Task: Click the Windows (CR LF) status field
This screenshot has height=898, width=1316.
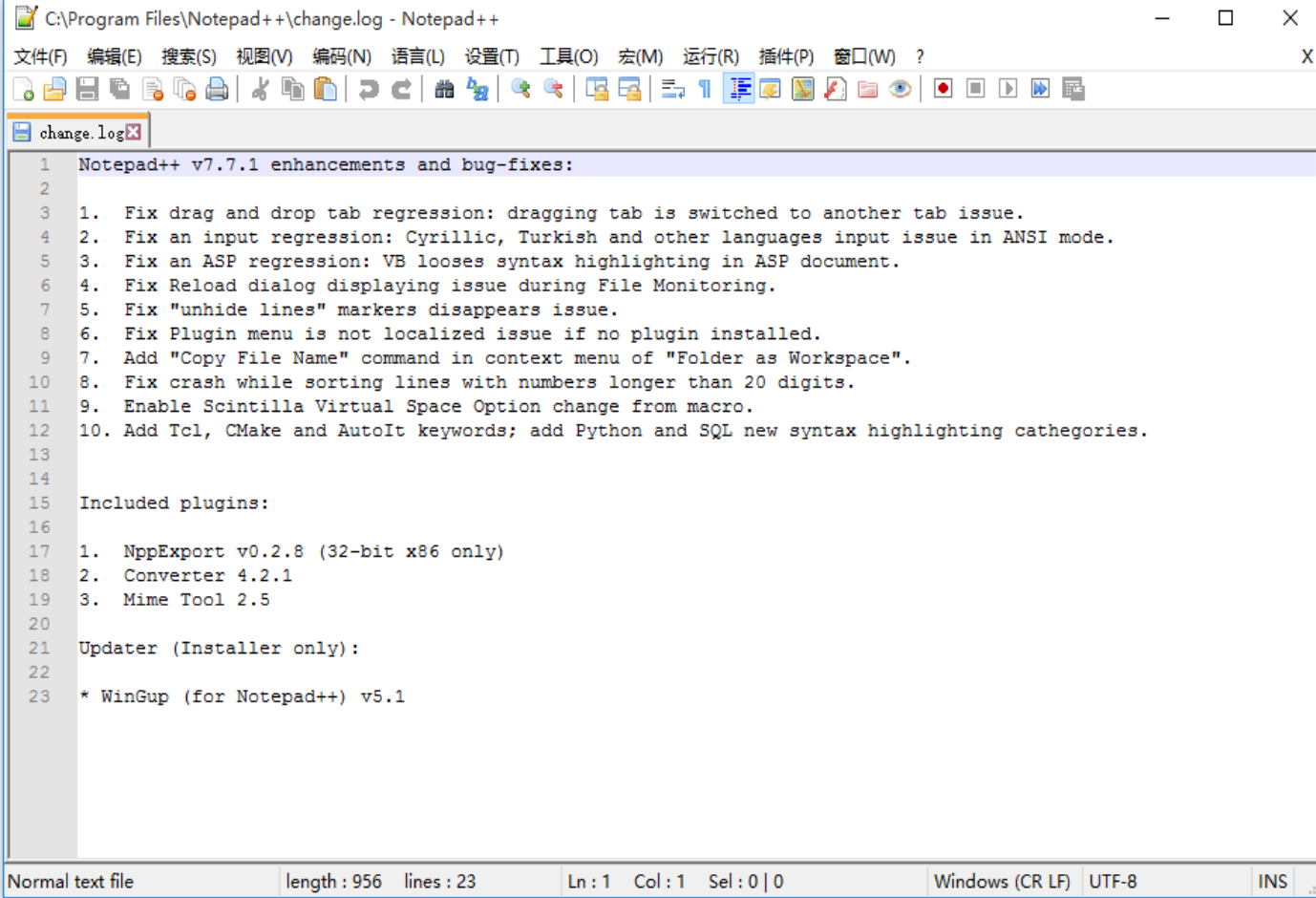Action: 1002,882
